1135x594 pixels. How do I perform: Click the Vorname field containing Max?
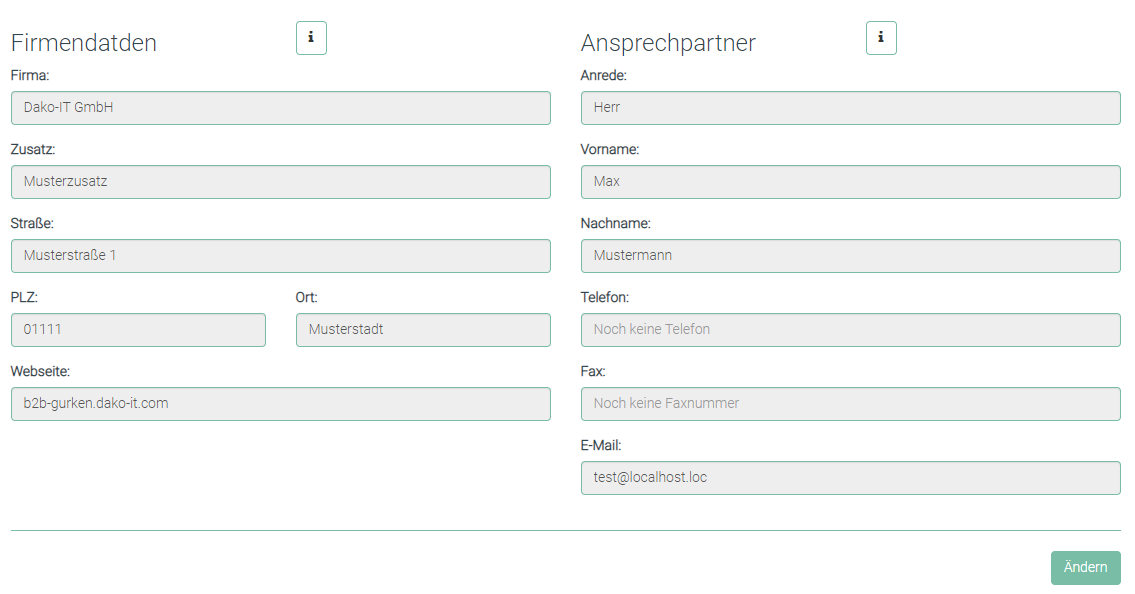[x=850, y=182]
